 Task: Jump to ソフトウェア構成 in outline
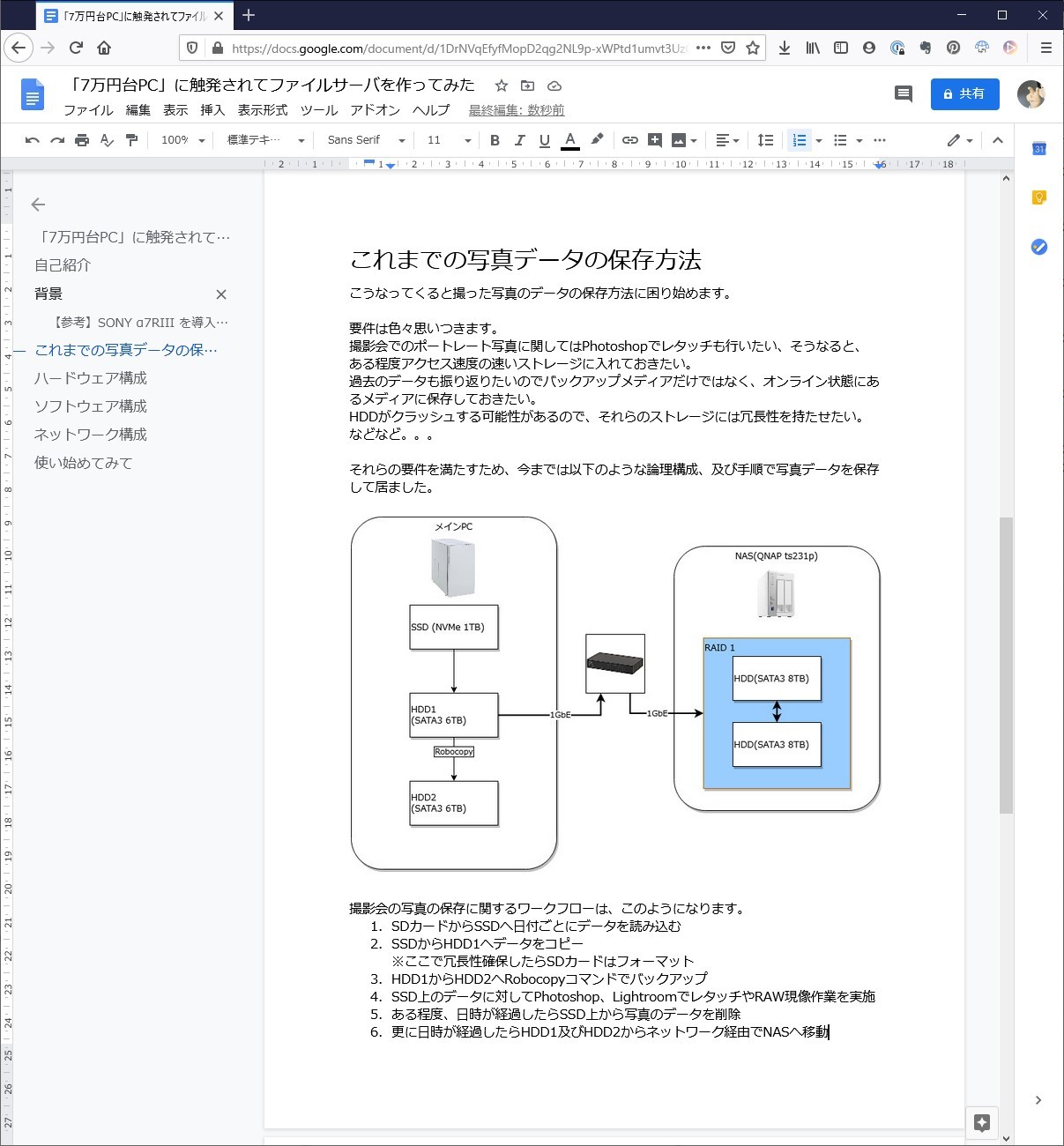(x=91, y=406)
